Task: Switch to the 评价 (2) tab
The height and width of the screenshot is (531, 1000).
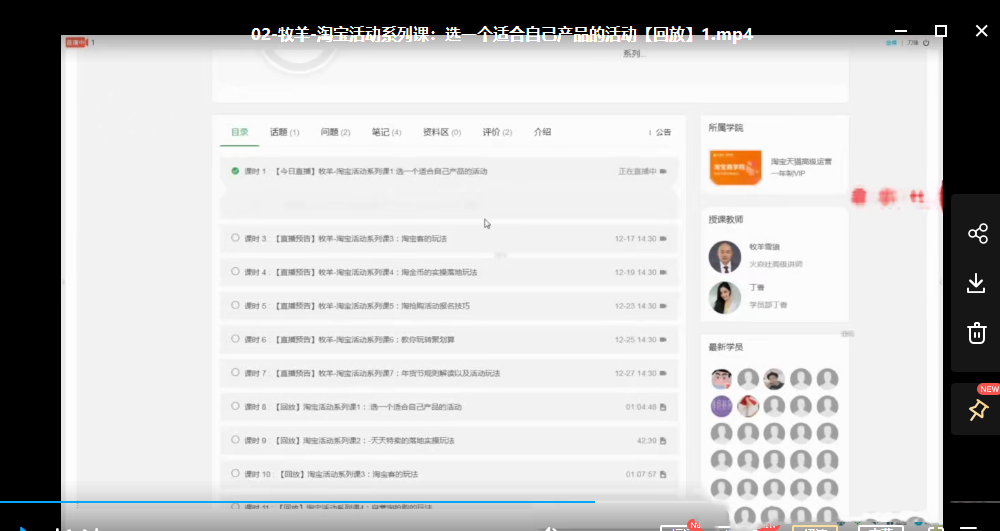Action: 497,132
